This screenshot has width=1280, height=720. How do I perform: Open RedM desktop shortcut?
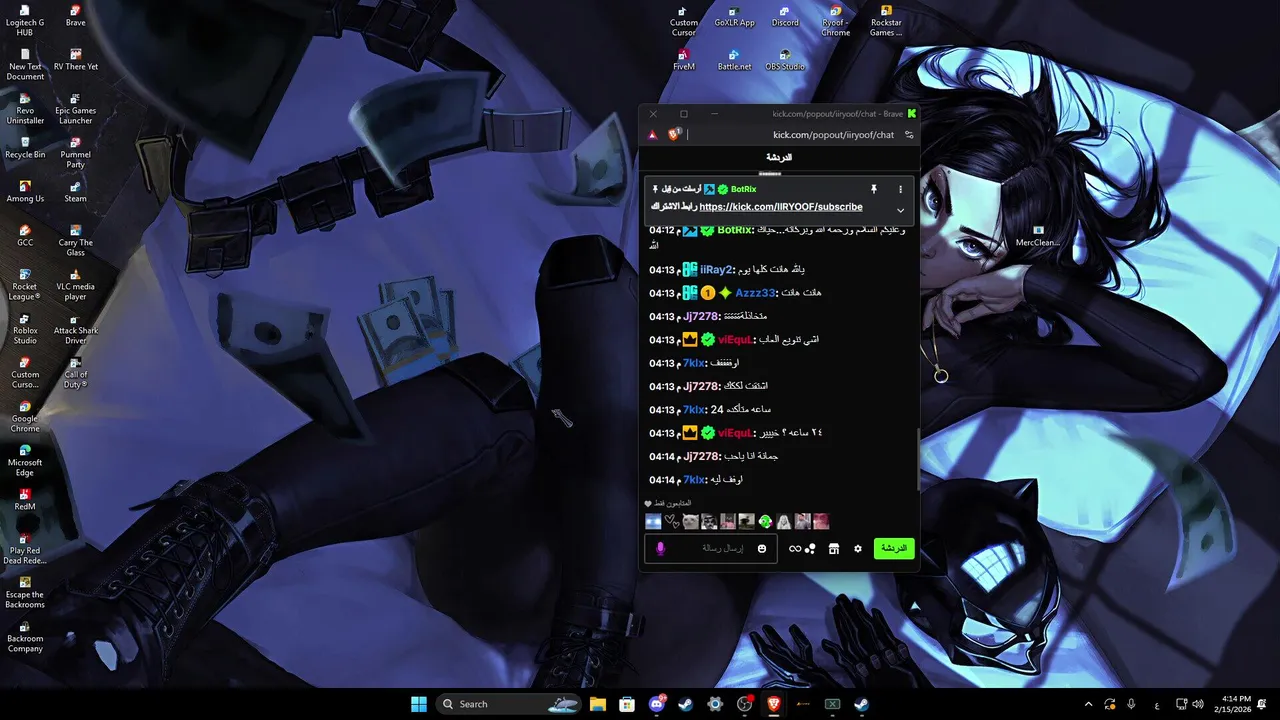pyautogui.click(x=24, y=499)
